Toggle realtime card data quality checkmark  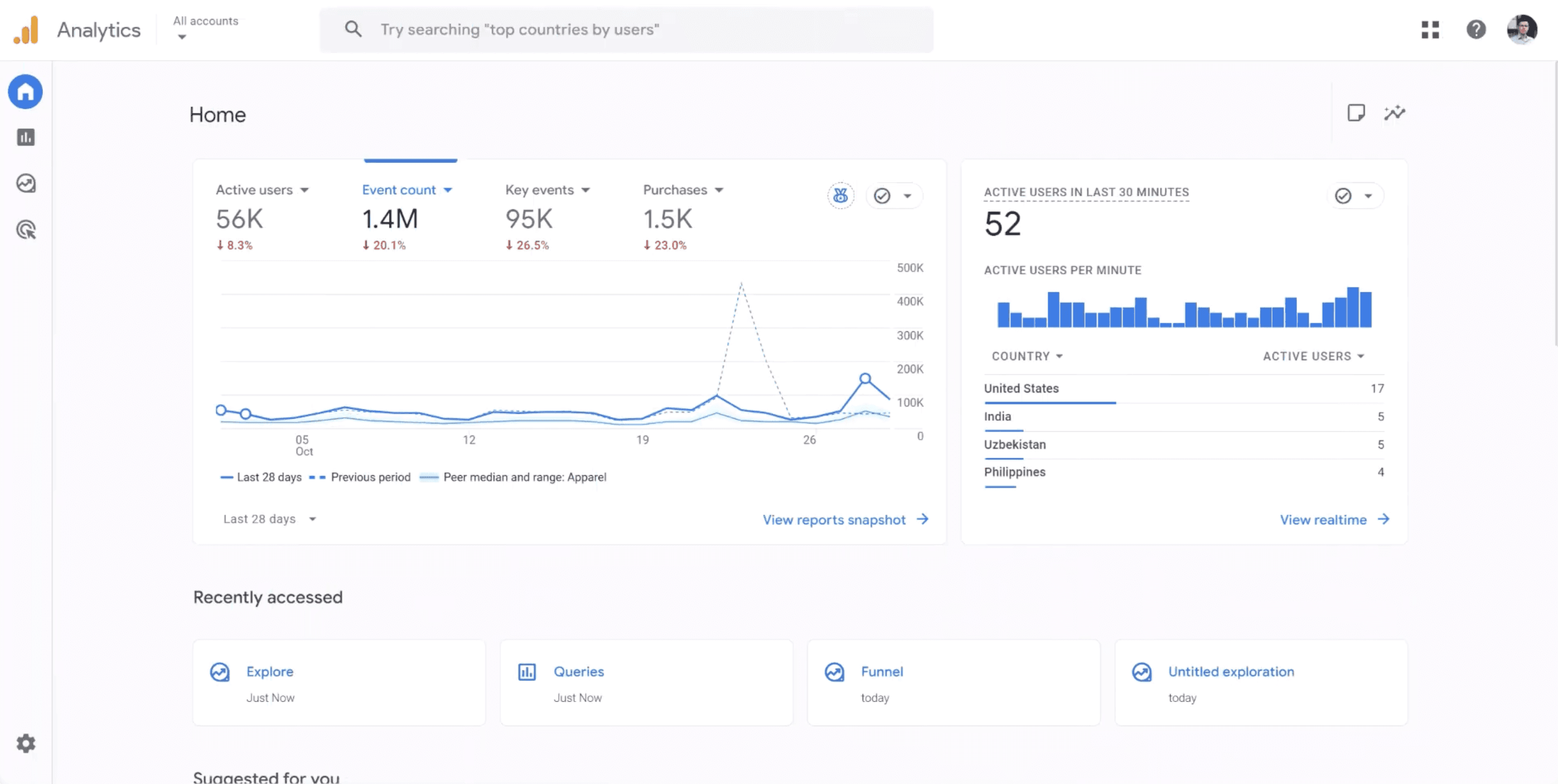click(x=1343, y=196)
